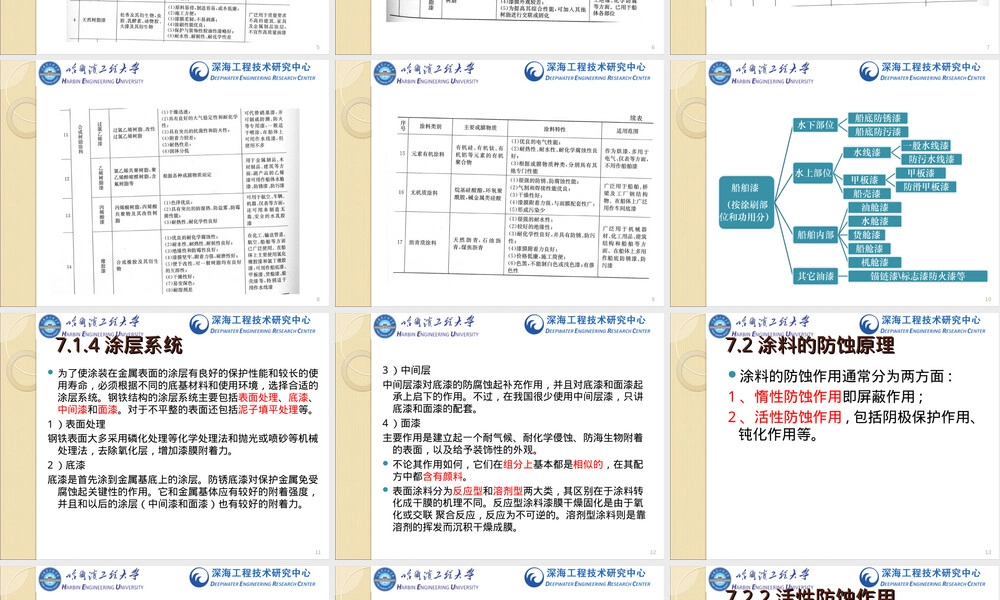Click the 防滑甲板漆 box

[926, 187]
